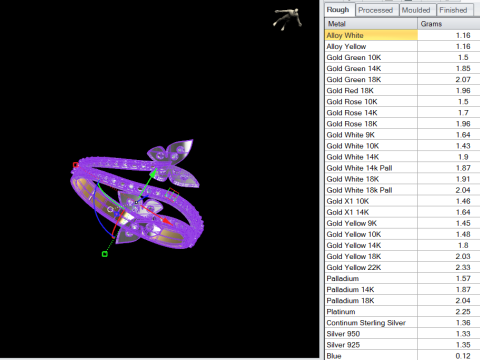480x360 pixels.
Task: Click the mannequin figure icon in viewport
Action: coord(287,19)
